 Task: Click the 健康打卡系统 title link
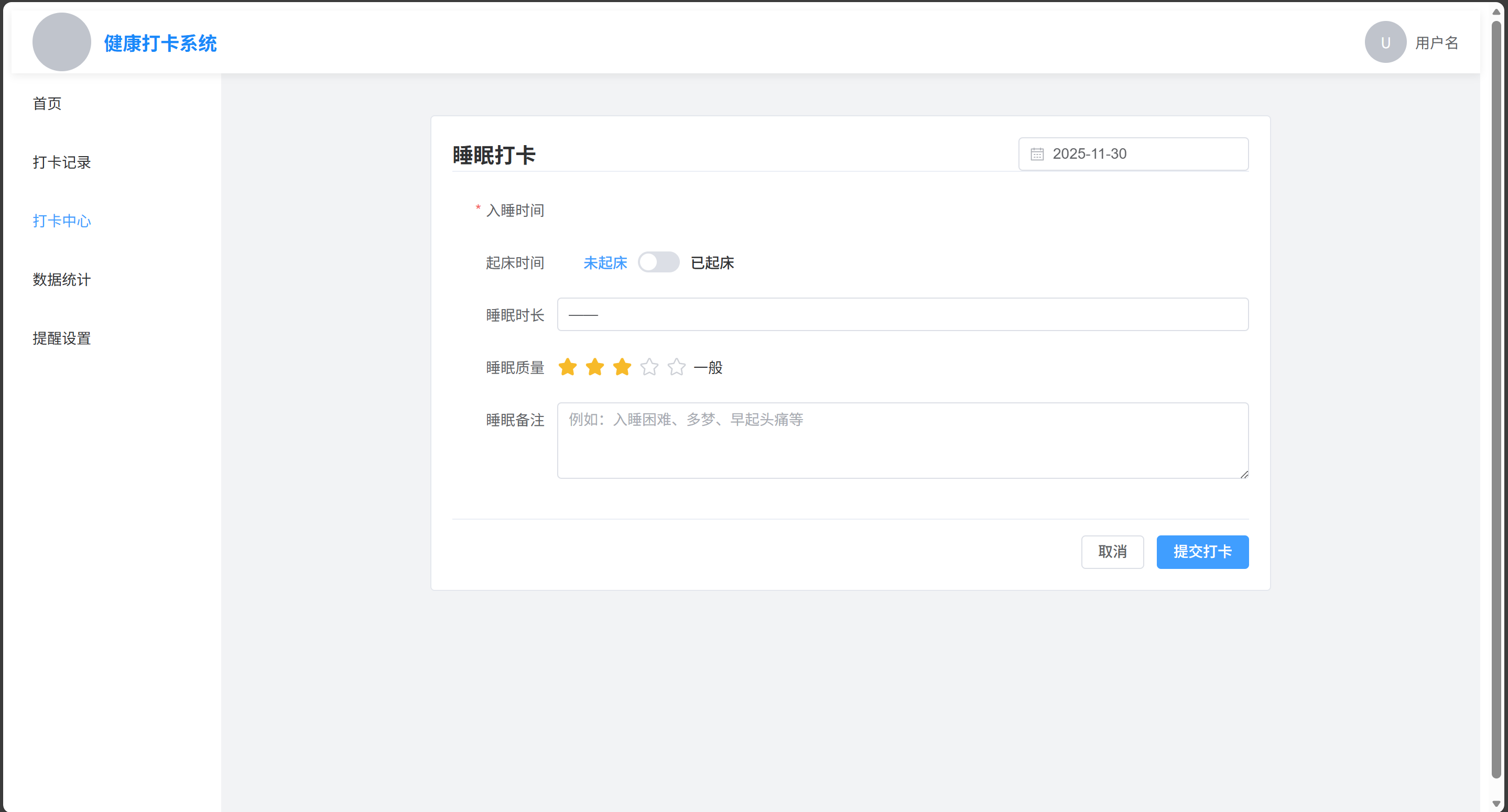160,43
